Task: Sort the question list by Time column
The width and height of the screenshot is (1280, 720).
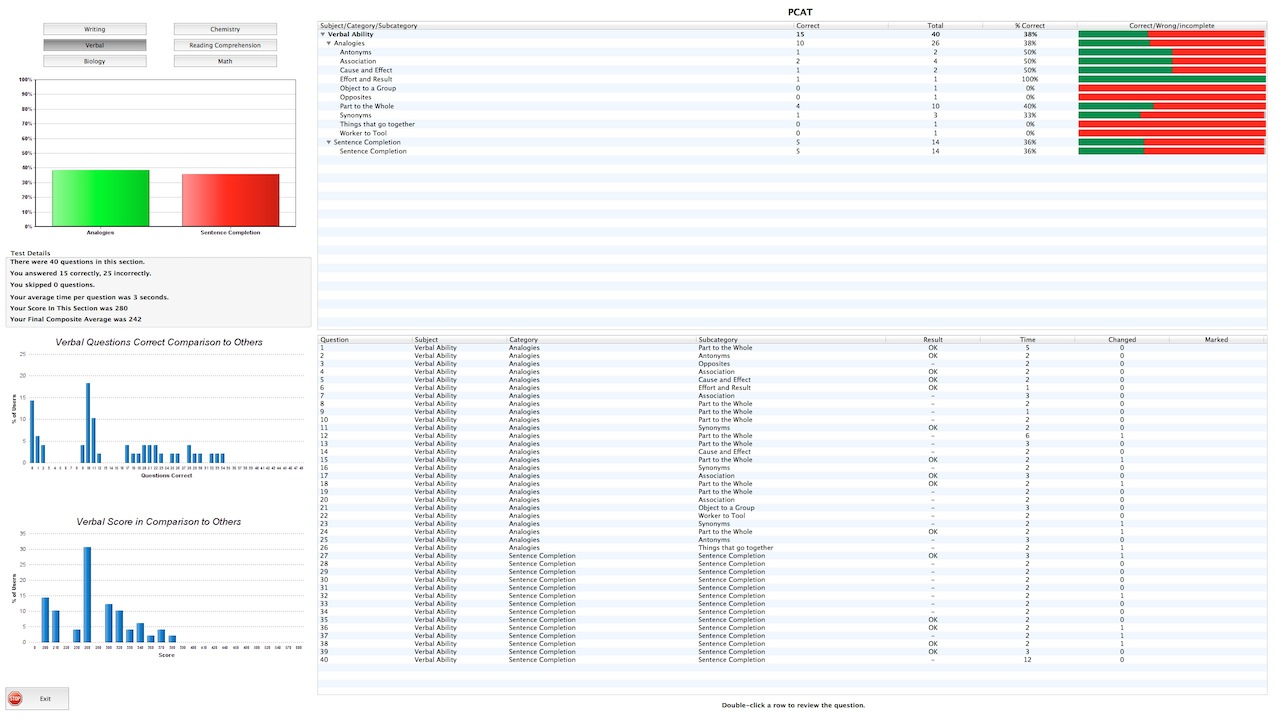Action: tap(1027, 340)
